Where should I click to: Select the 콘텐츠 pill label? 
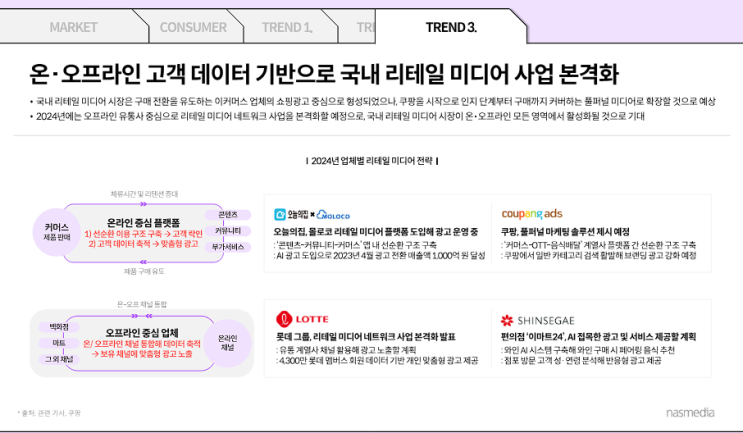(x=228, y=215)
